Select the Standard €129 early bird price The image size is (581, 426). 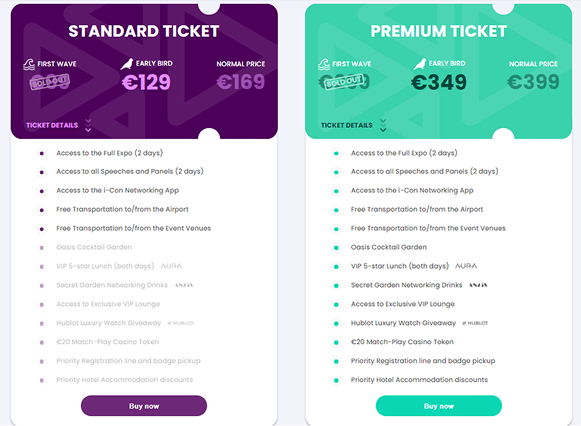pos(146,82)
